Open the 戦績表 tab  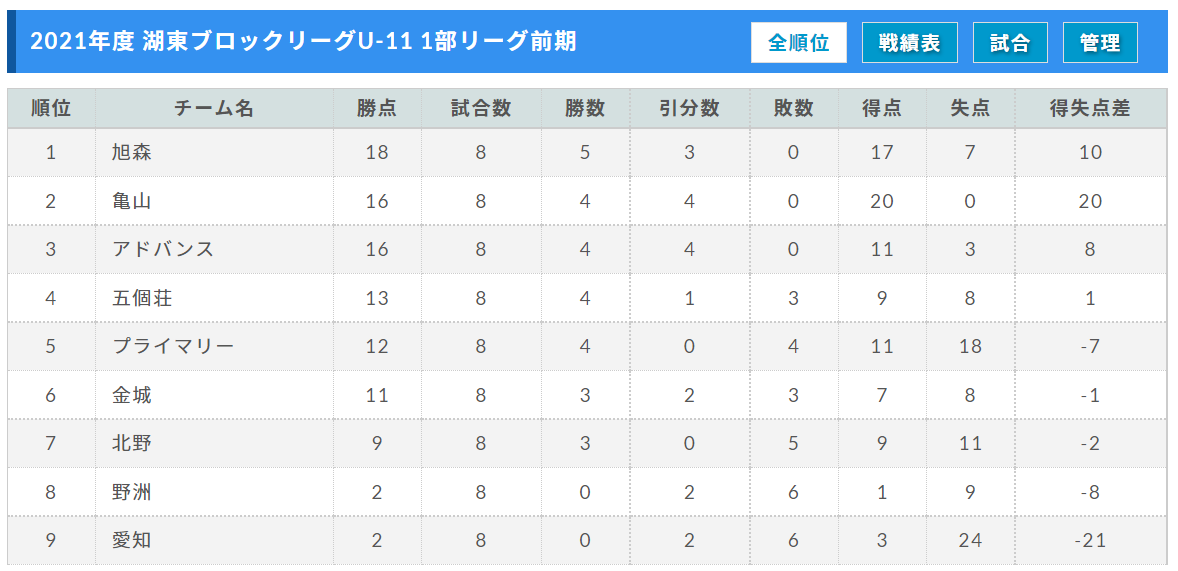(909, 43)
